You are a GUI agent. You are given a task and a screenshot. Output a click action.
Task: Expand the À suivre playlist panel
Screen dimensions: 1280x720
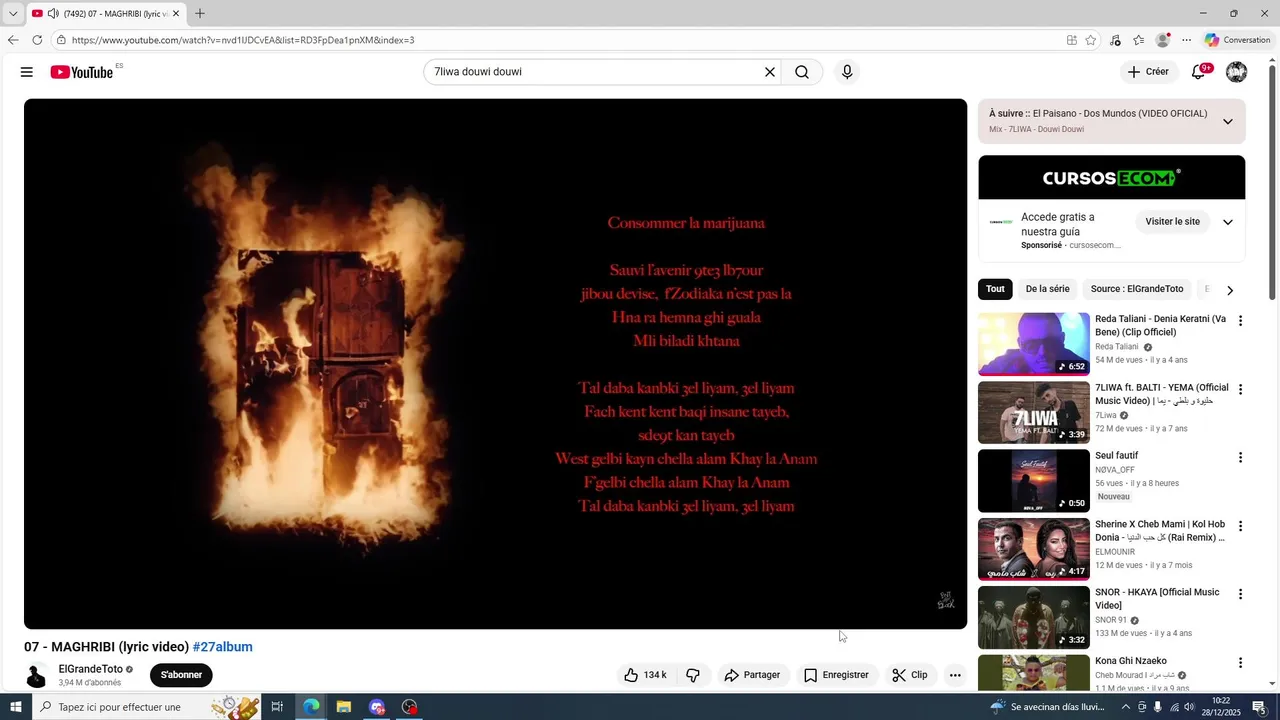pos(1228,121)
